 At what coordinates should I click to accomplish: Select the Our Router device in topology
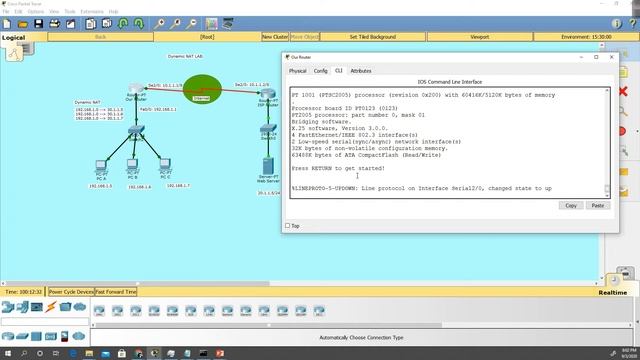click(x=136, y=89)
